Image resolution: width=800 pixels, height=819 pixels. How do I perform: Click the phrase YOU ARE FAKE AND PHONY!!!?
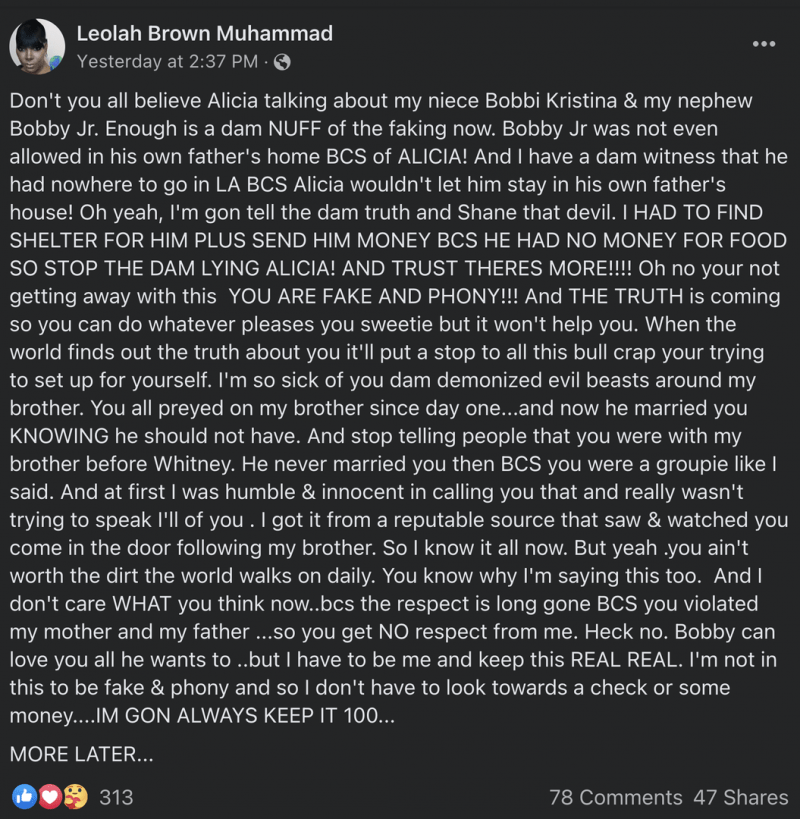point(373,296)
